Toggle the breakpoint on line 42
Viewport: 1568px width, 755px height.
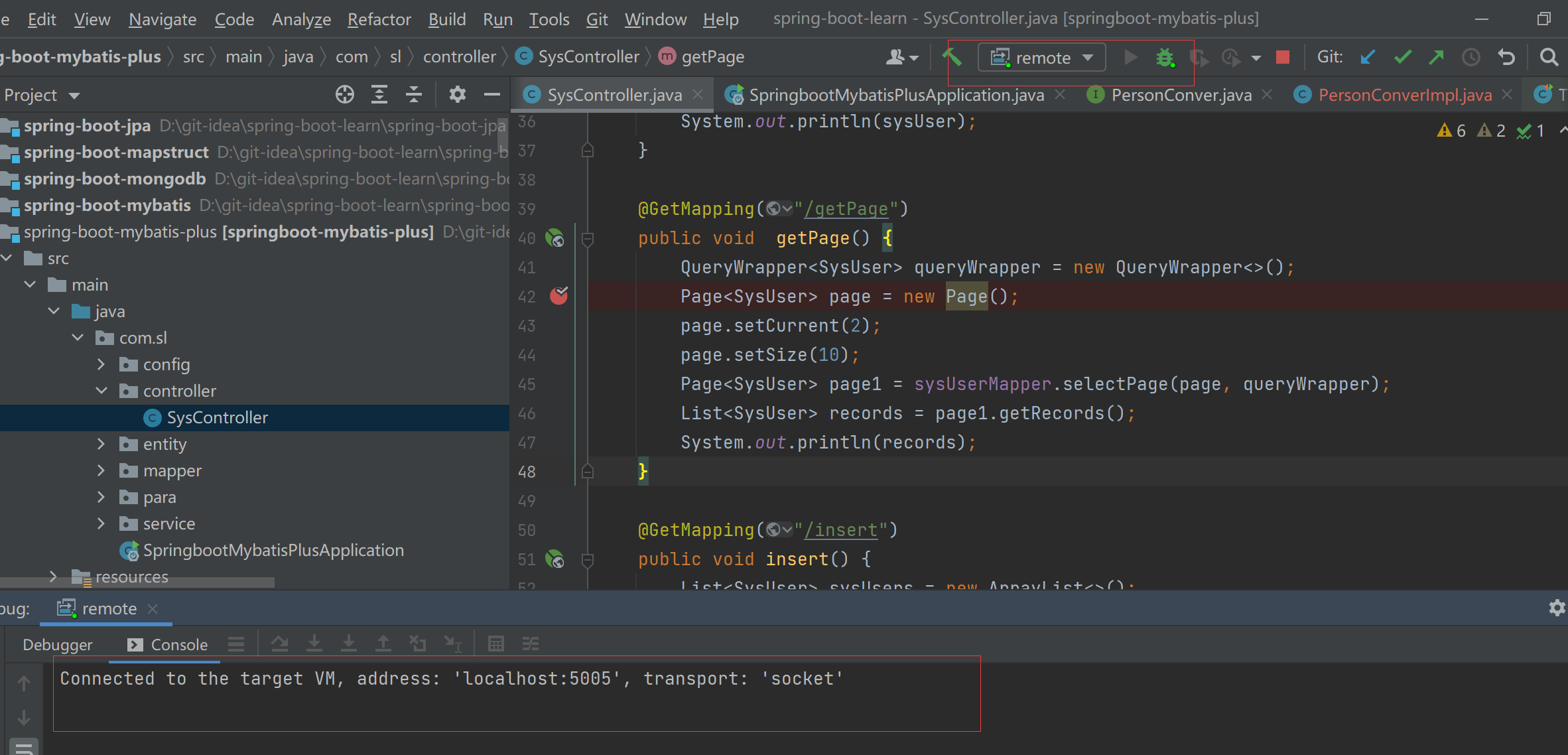point(559,297)
